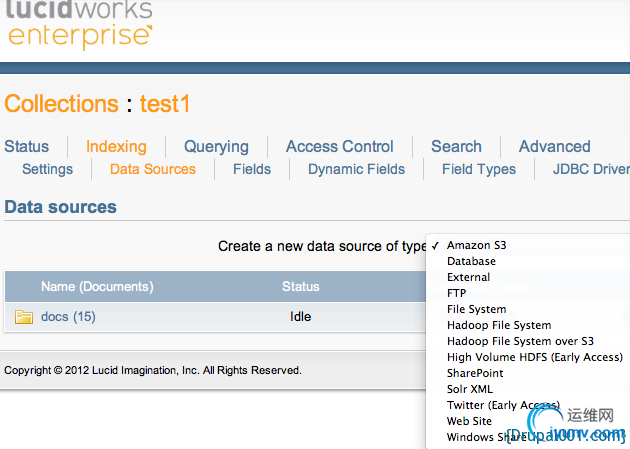Image resolution: width=630 pixels, height=449 pixels.
Task: Switch to the Querying tab
Action: 216,147
